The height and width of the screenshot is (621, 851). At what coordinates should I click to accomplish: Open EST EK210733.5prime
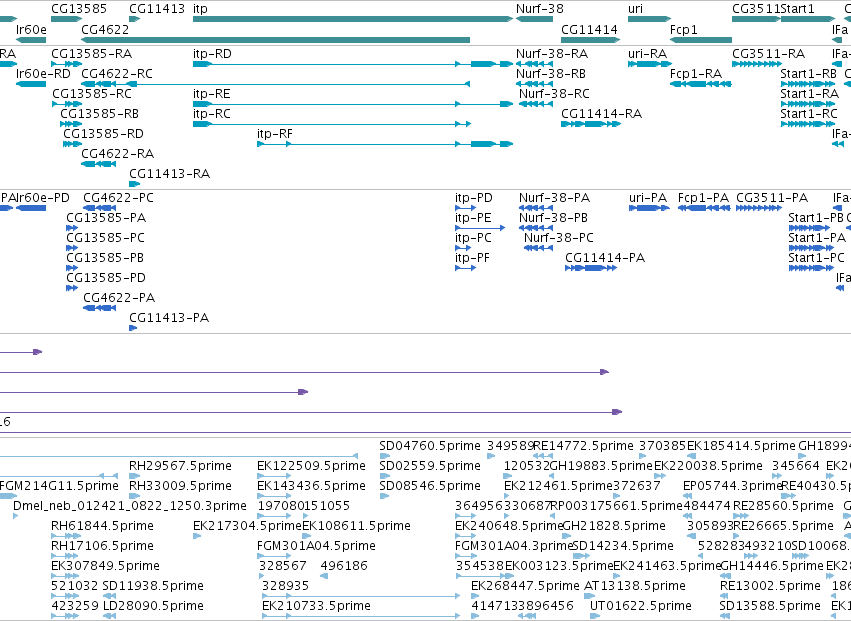point(316,607)
